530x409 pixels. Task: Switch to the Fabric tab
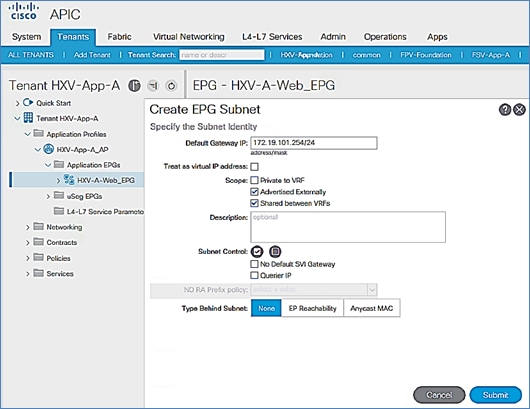point(119,37)
